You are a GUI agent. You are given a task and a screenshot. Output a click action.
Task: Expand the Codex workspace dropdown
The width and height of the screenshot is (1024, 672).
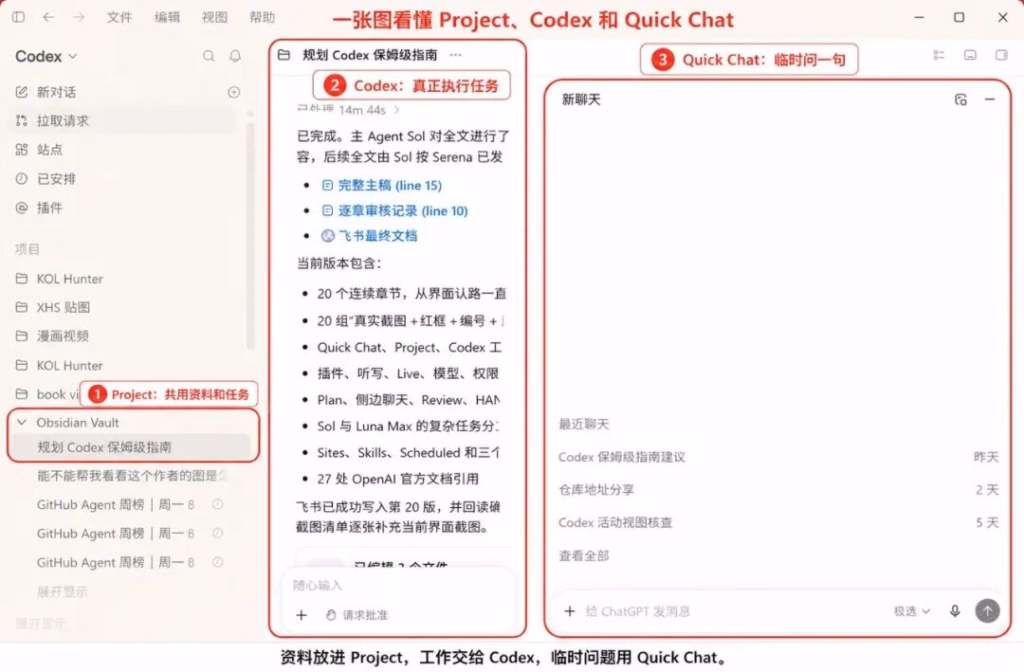click(x=46, y=56)
